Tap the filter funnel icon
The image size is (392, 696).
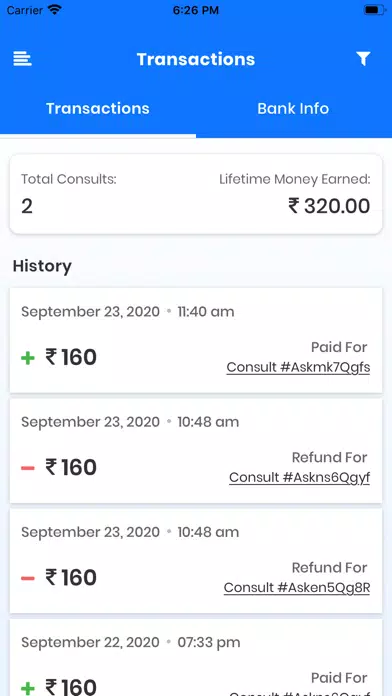[x=363, y=59]
